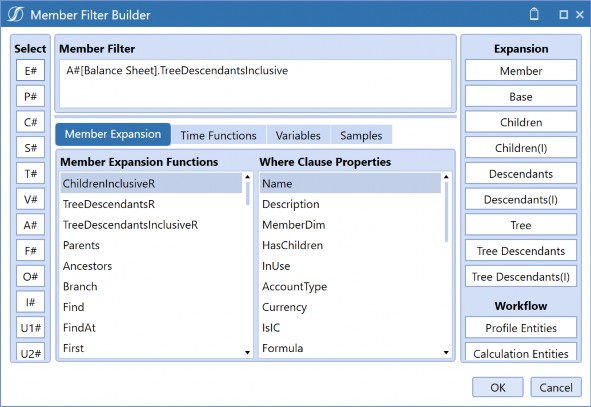
Task: Click the where clause up scroll arrow
Action: 446,177
